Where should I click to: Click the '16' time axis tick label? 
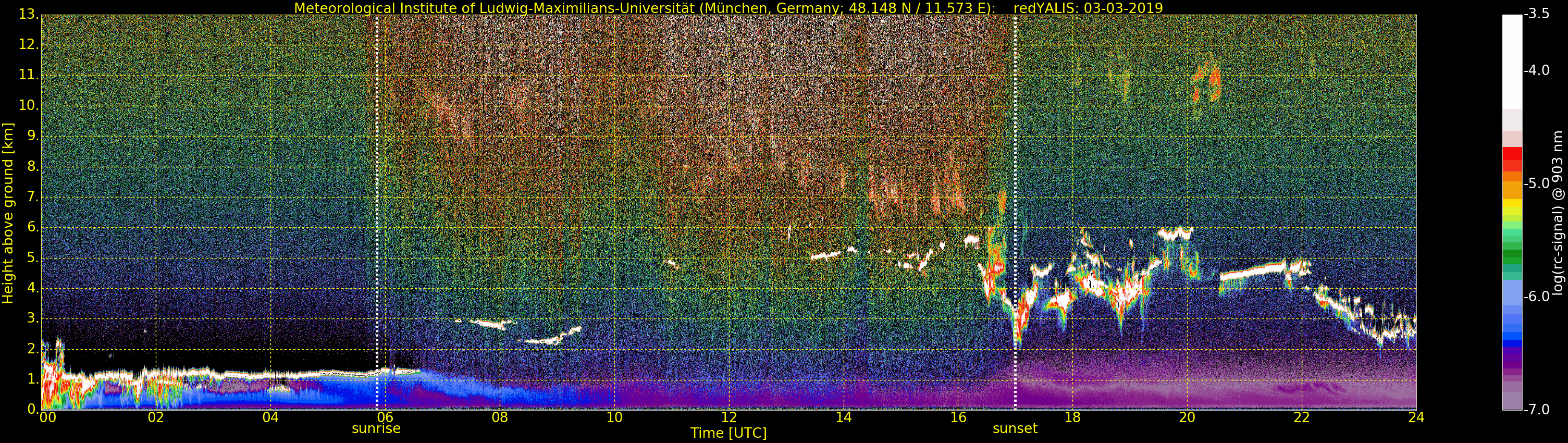tap(958, 417)
